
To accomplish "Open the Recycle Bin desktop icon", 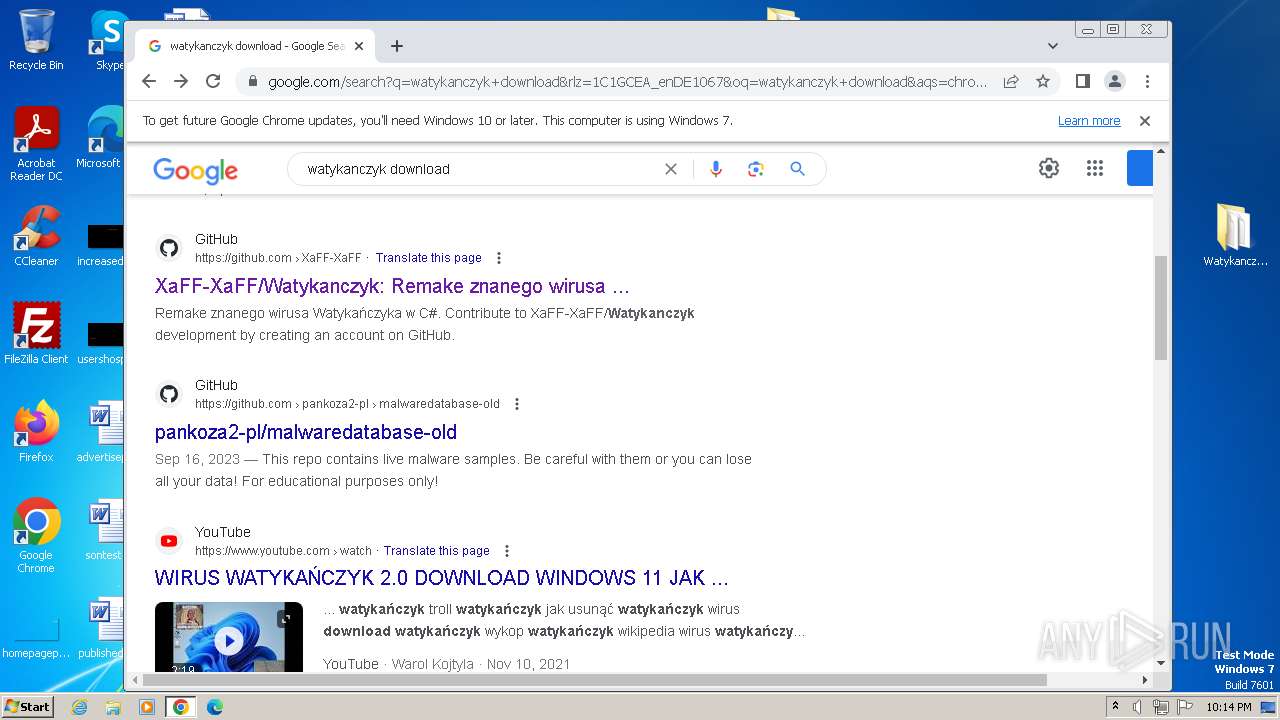I will coord(36,40).
